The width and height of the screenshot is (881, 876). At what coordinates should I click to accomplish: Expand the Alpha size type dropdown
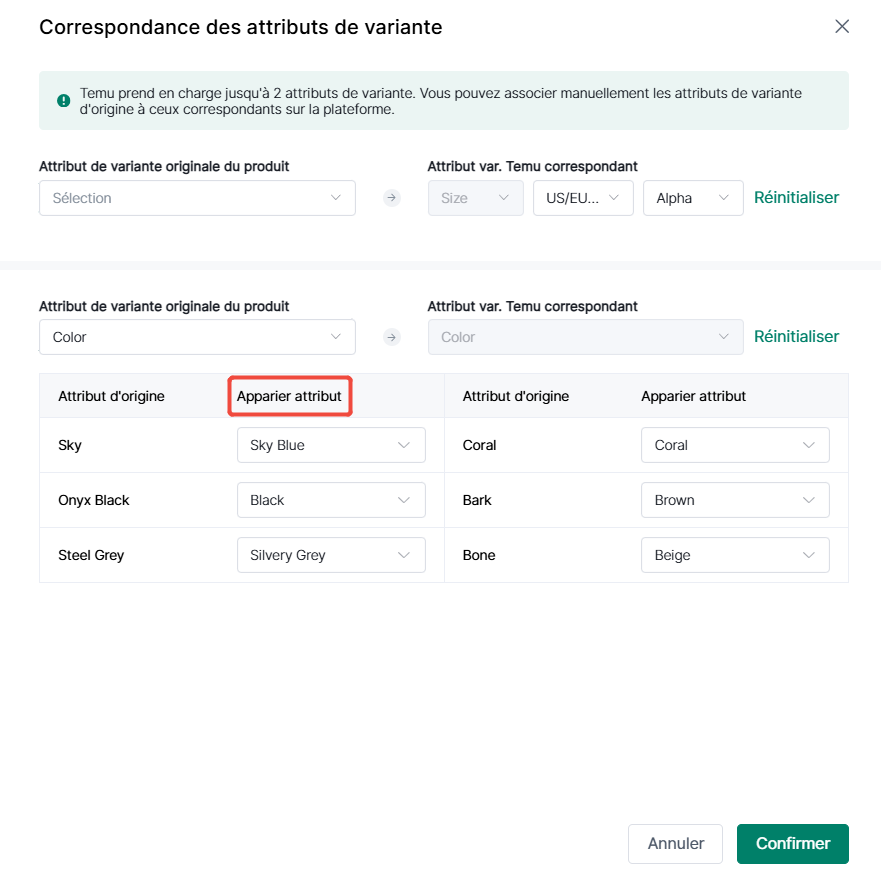(x=693, y=198)
